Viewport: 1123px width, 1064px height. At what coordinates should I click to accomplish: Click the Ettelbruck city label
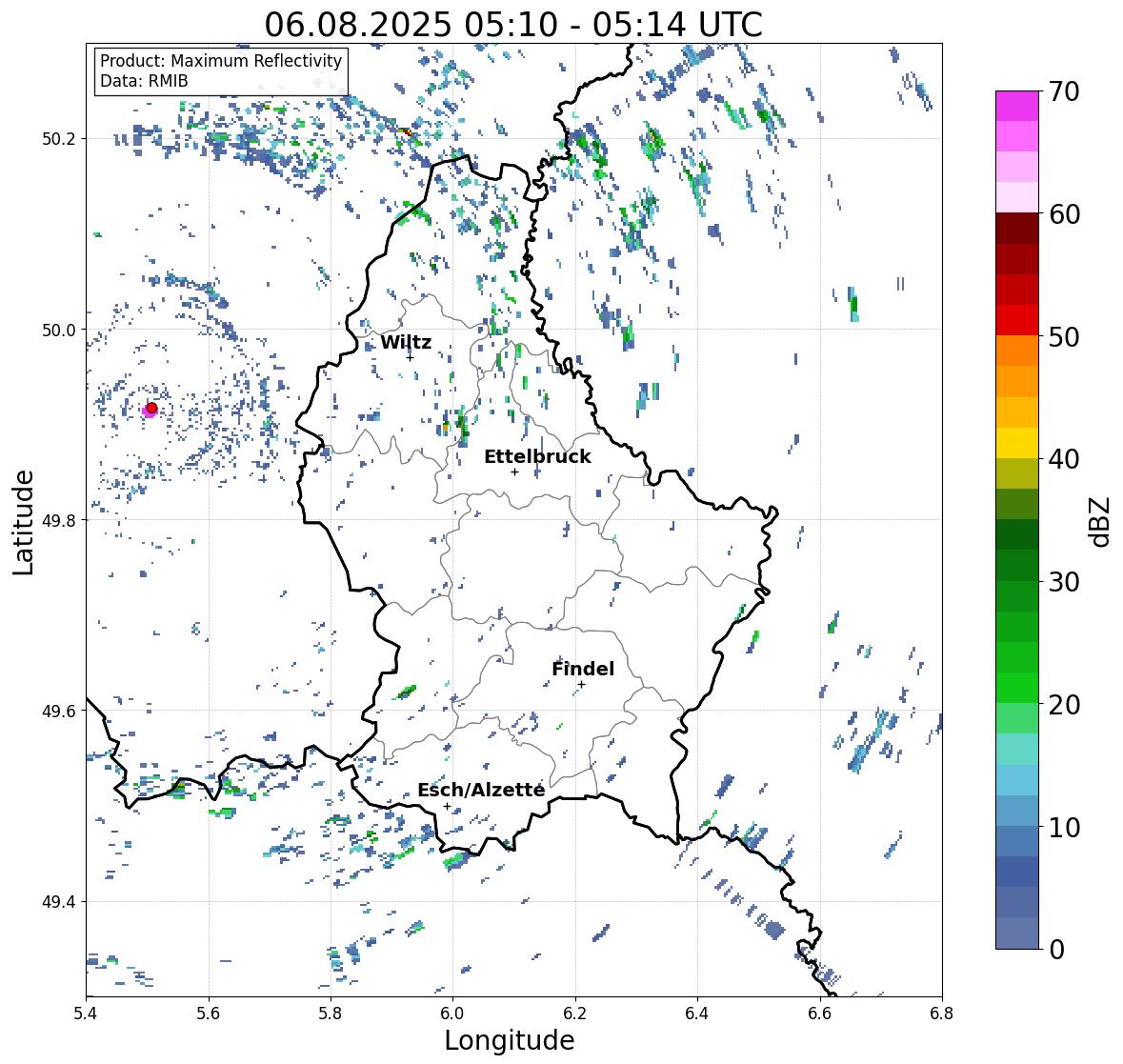click(x=537, y=457)
